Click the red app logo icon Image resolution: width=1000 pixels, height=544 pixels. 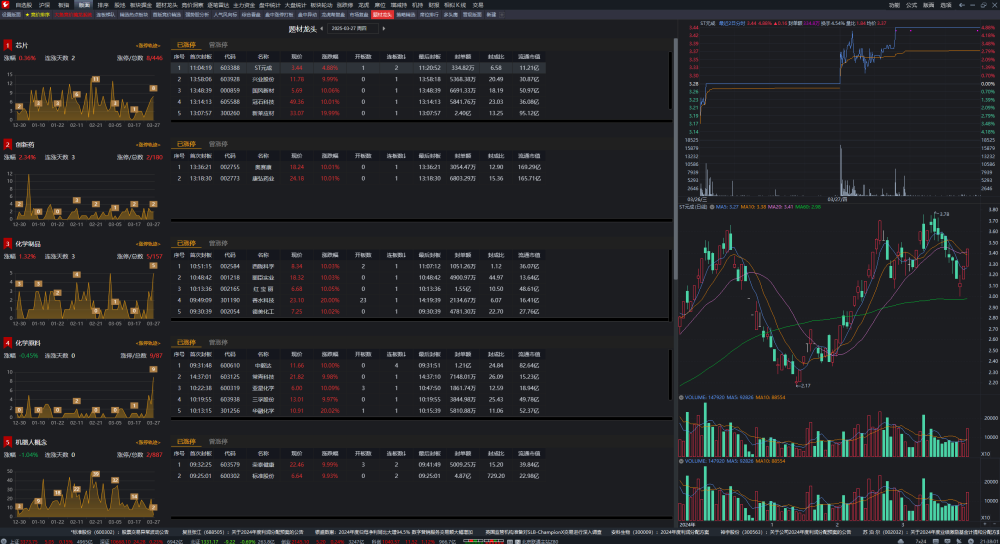pos(5,4)
